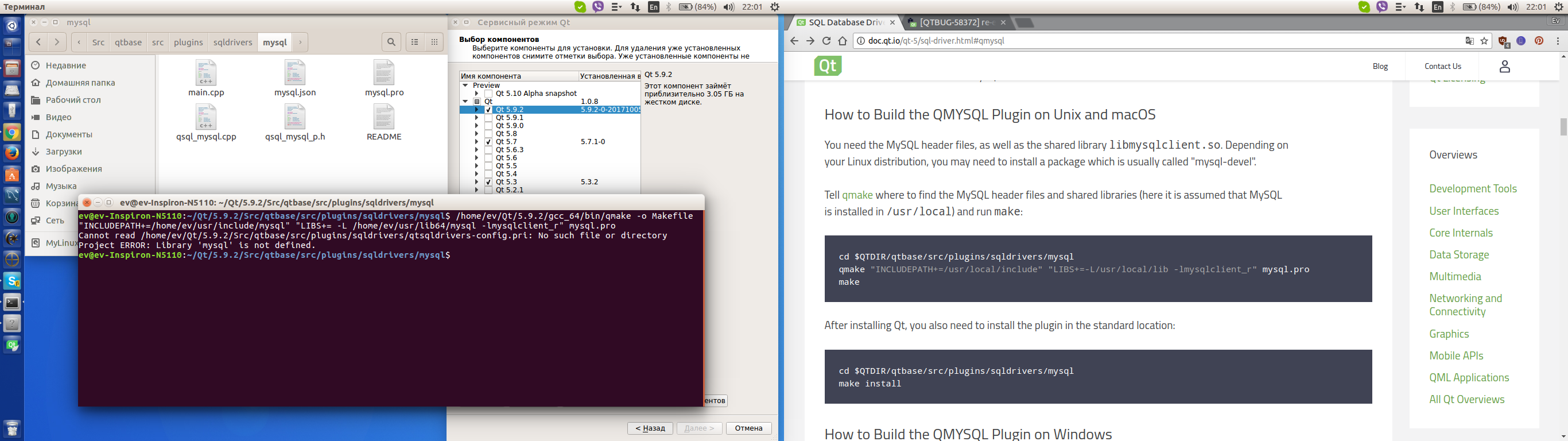Select the qsql_mysql.cpp file icon
1568x441 pixels.
(x=205, y=117)
